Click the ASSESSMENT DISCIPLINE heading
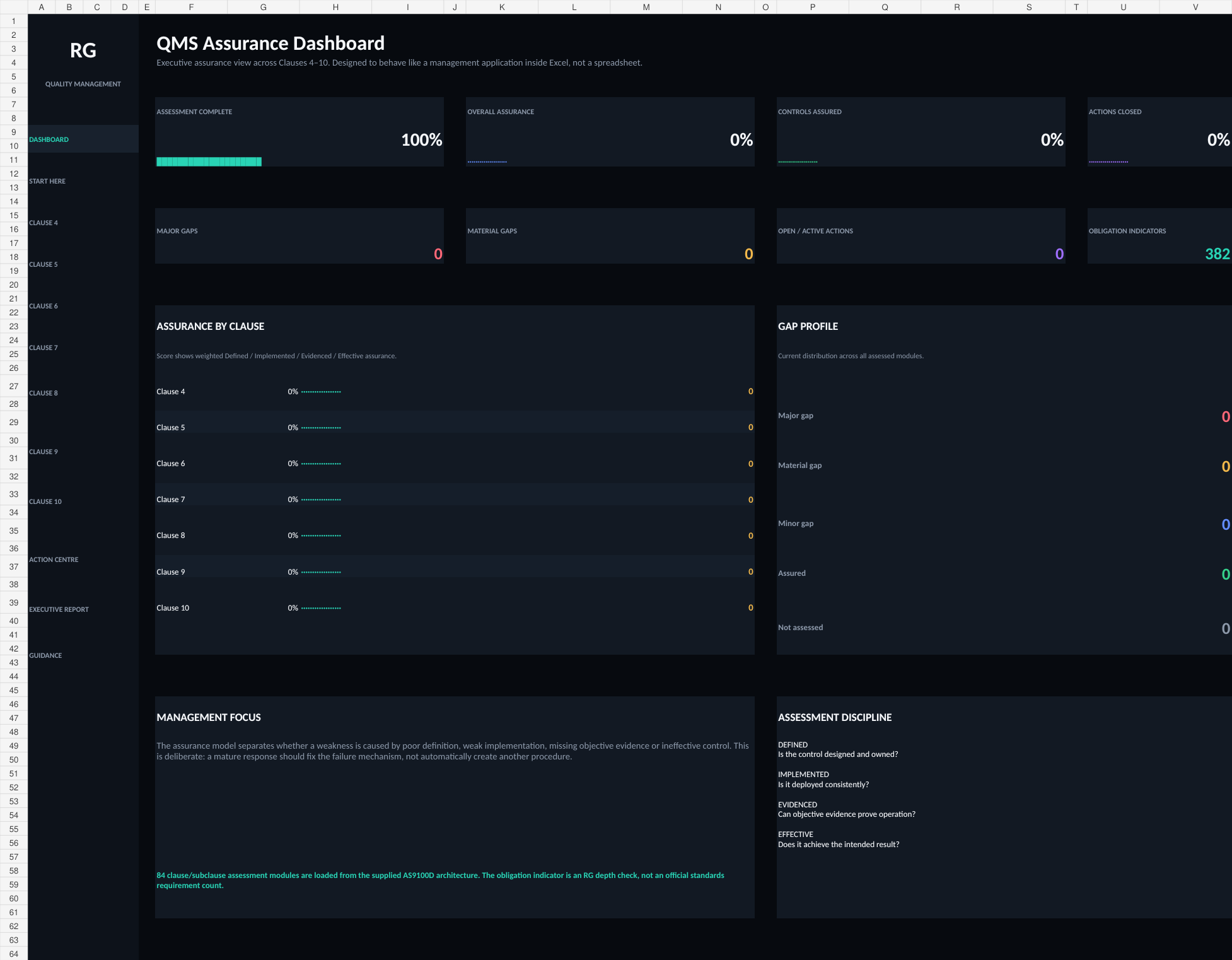Screen dimensions: 1232x960 (835, 717)
